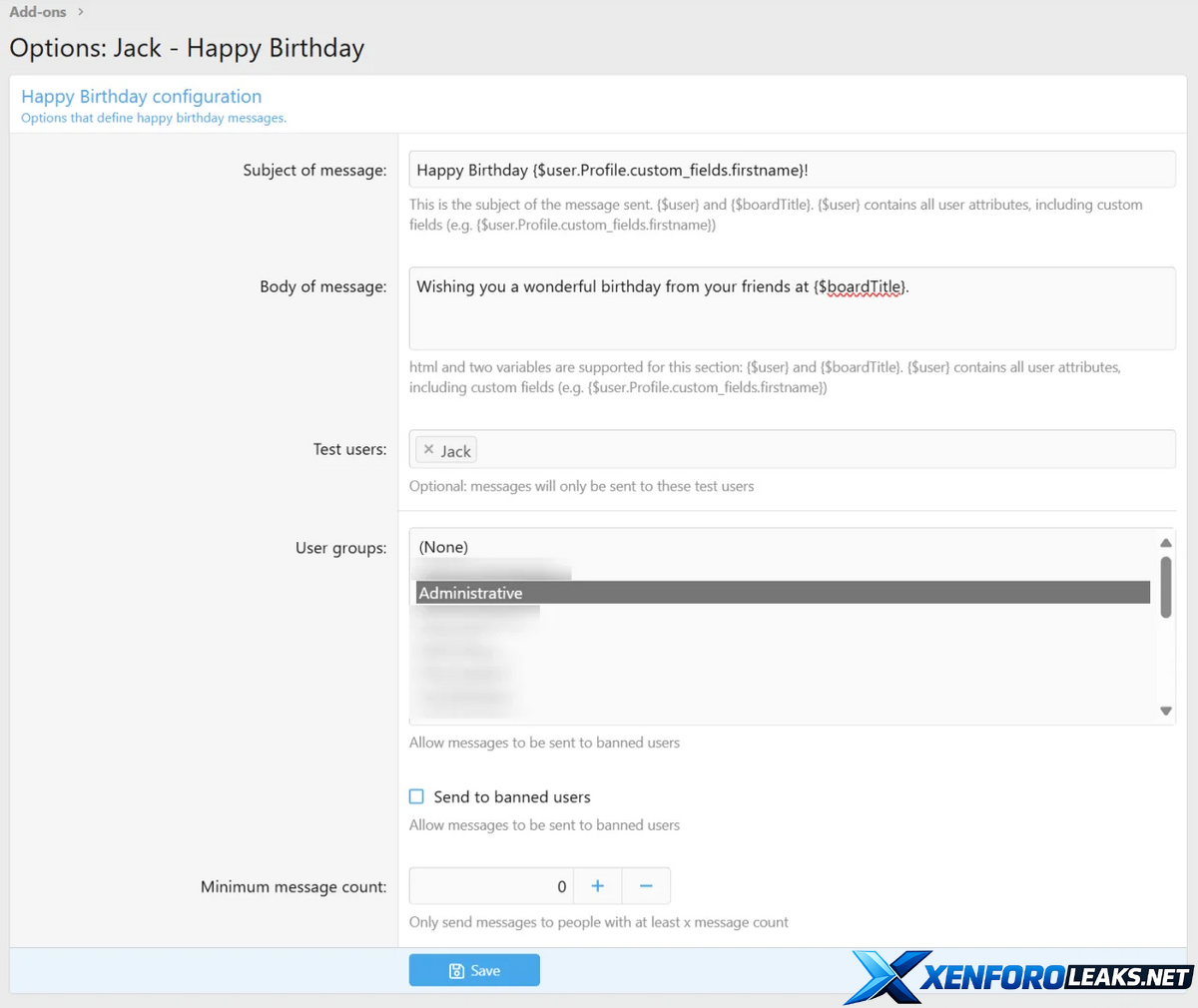Click inside the Body of message textarea
Screen dimensions: 1198x1008
792,319
